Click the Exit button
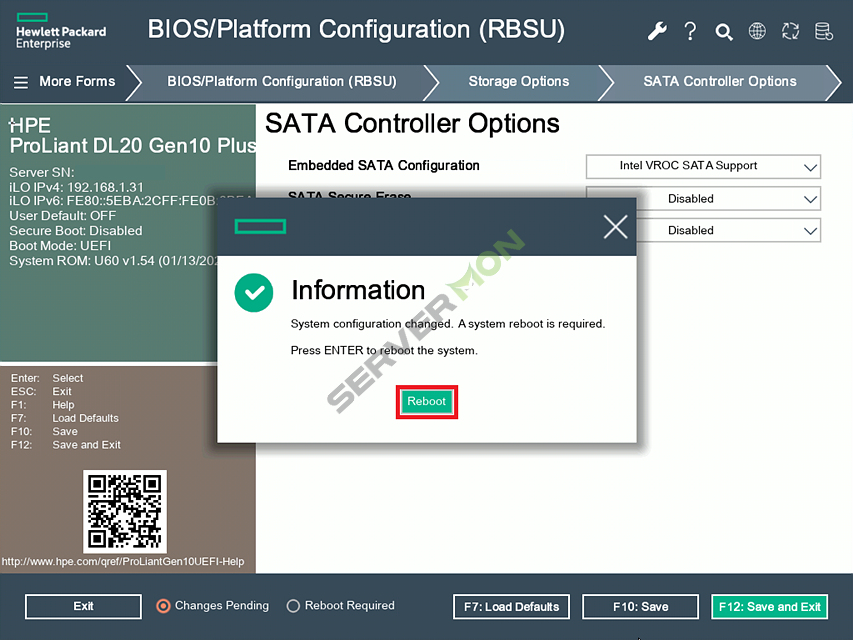 (x=83, y=606)
